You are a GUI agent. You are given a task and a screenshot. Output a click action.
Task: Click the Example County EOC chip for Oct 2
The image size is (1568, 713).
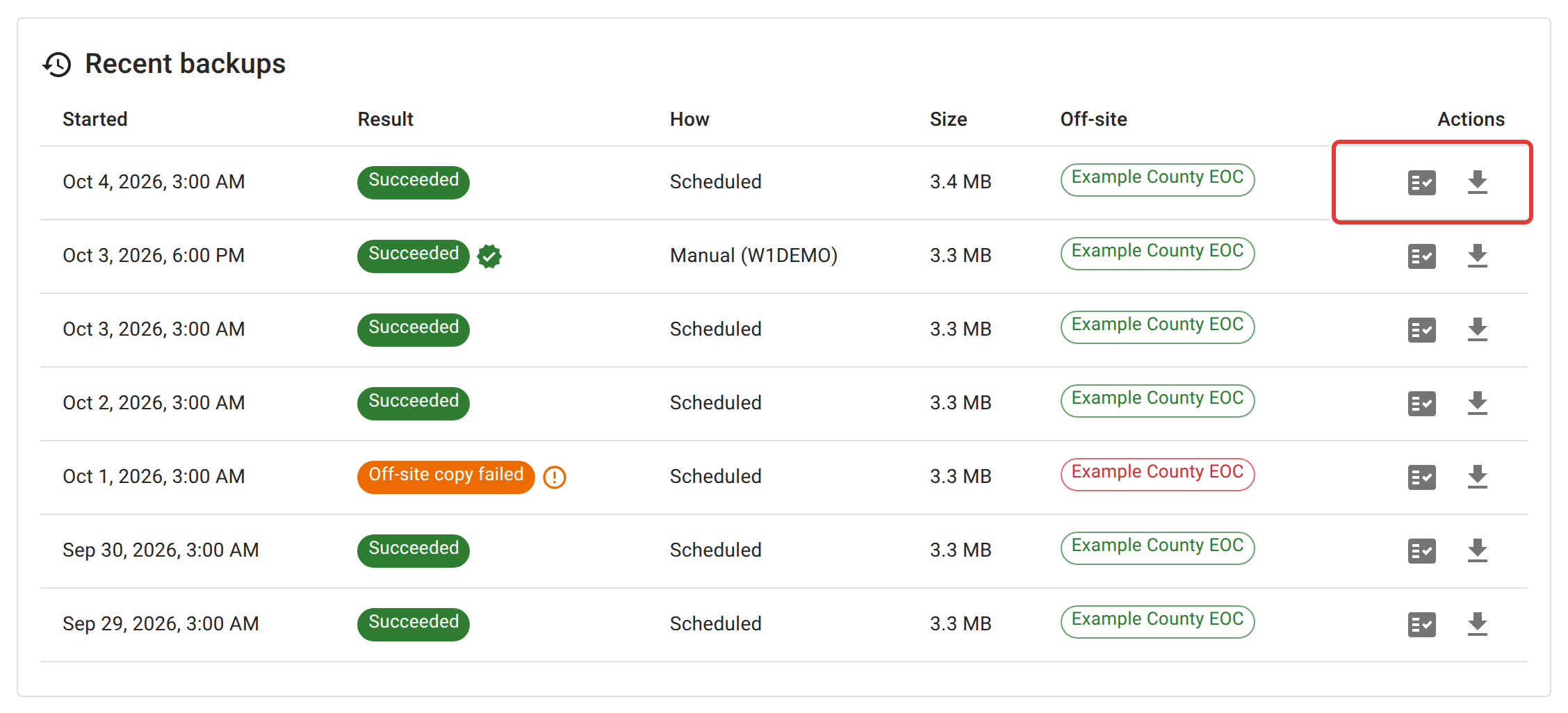pos(1157,400)
